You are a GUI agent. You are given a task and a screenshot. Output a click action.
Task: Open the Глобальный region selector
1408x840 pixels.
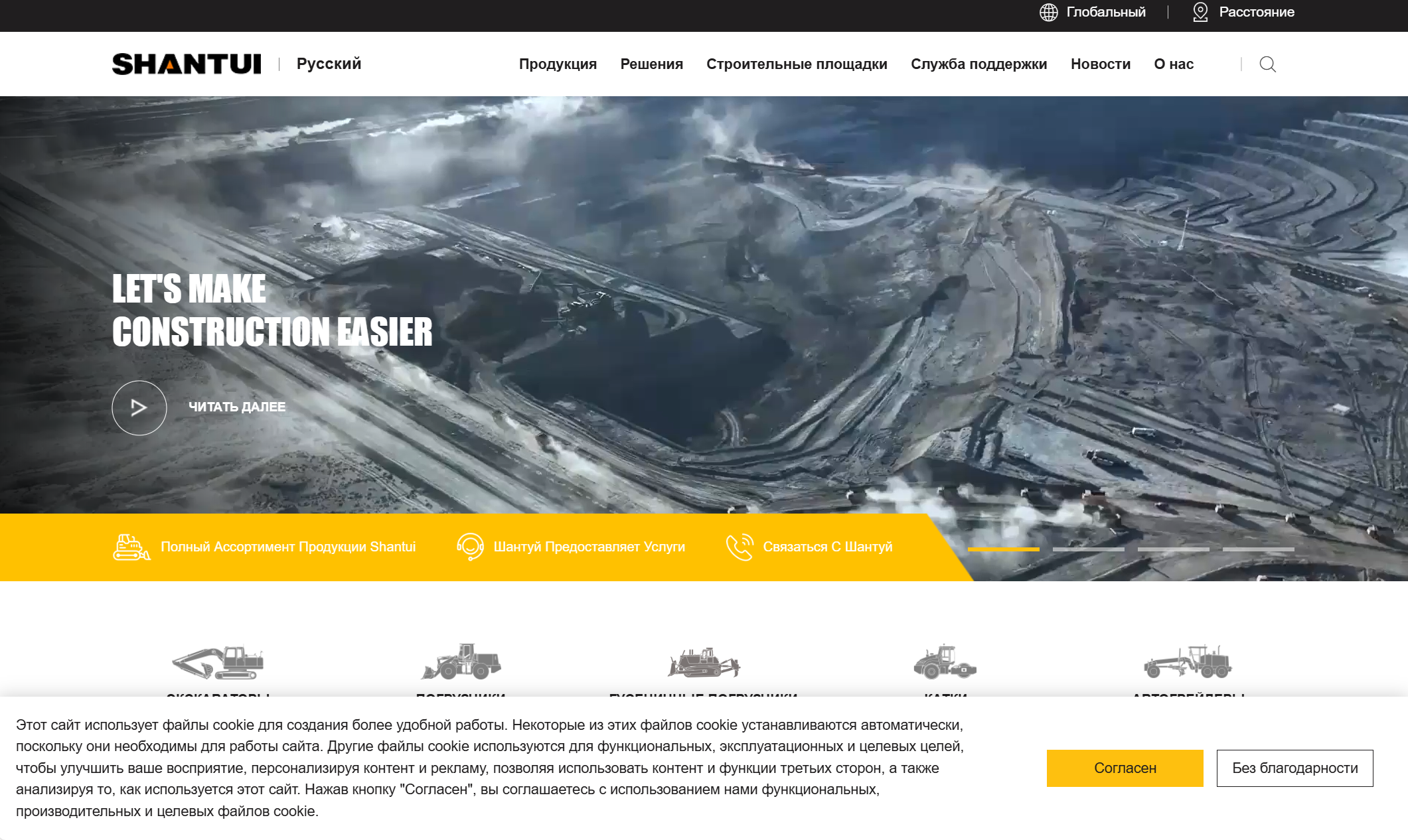(1105, 13)
